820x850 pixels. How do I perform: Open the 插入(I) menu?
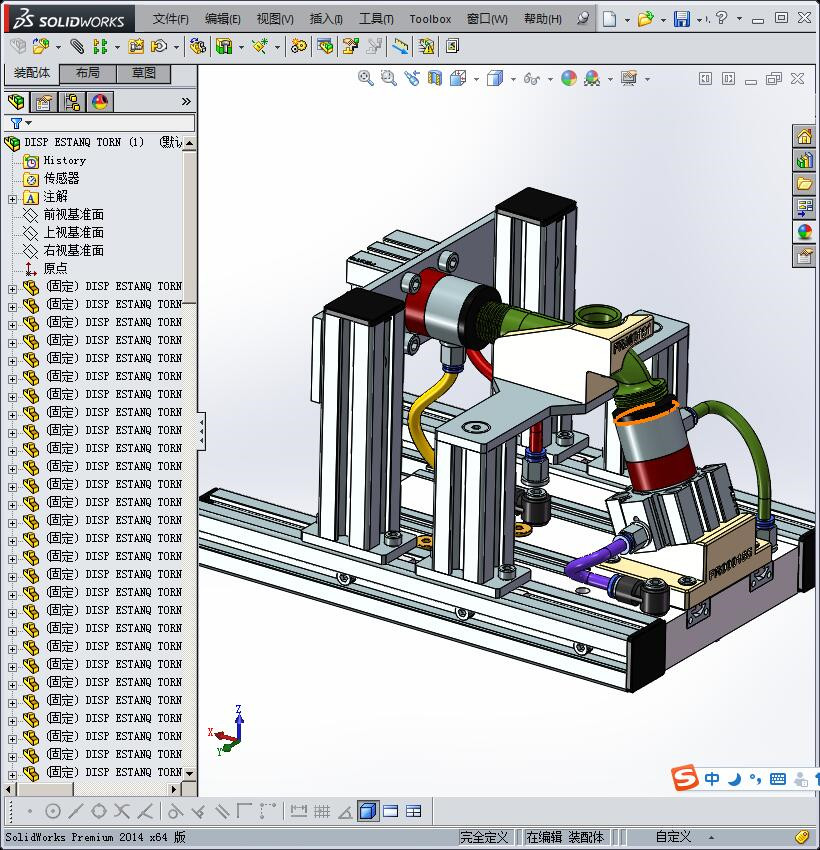point(326,19)
